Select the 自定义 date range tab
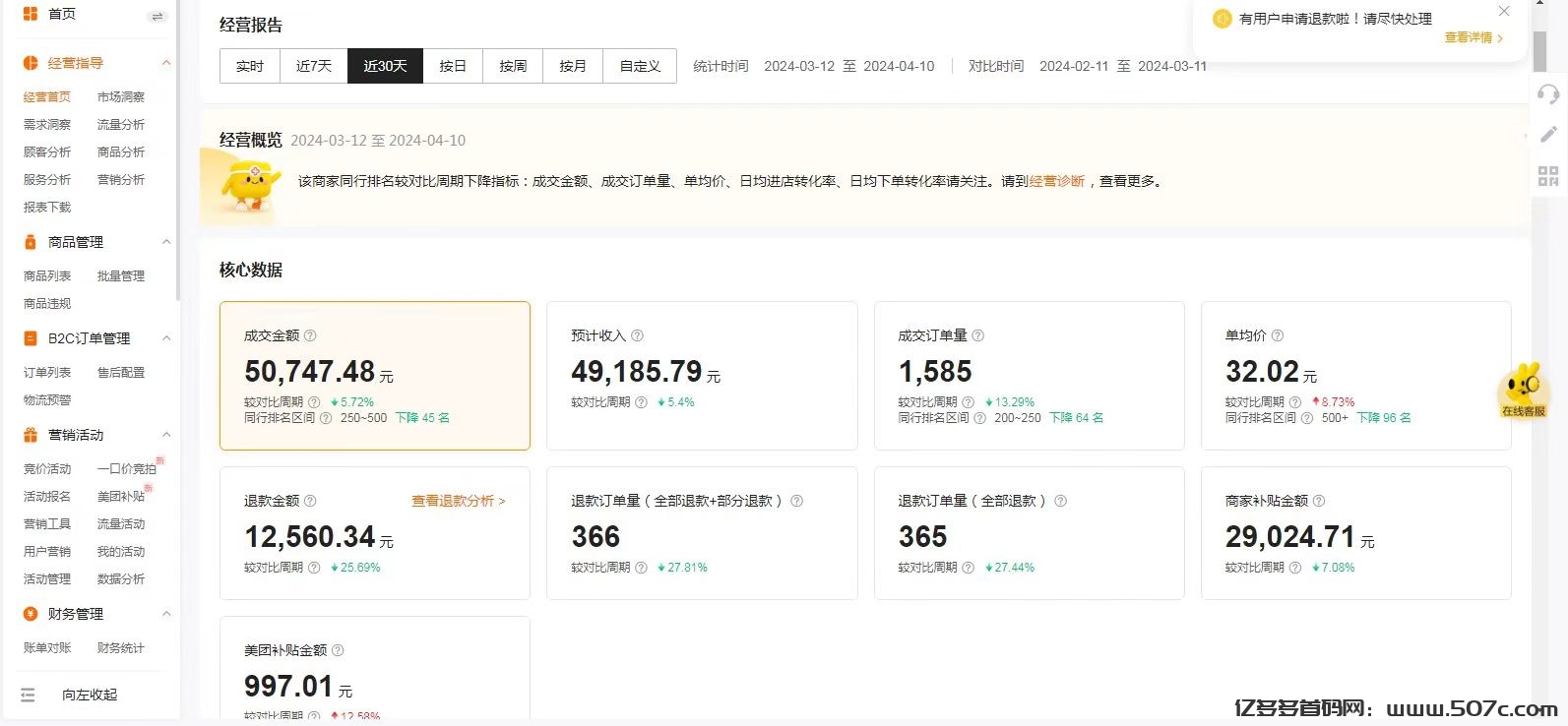1568x726 pixels. [x=640, y=66]
